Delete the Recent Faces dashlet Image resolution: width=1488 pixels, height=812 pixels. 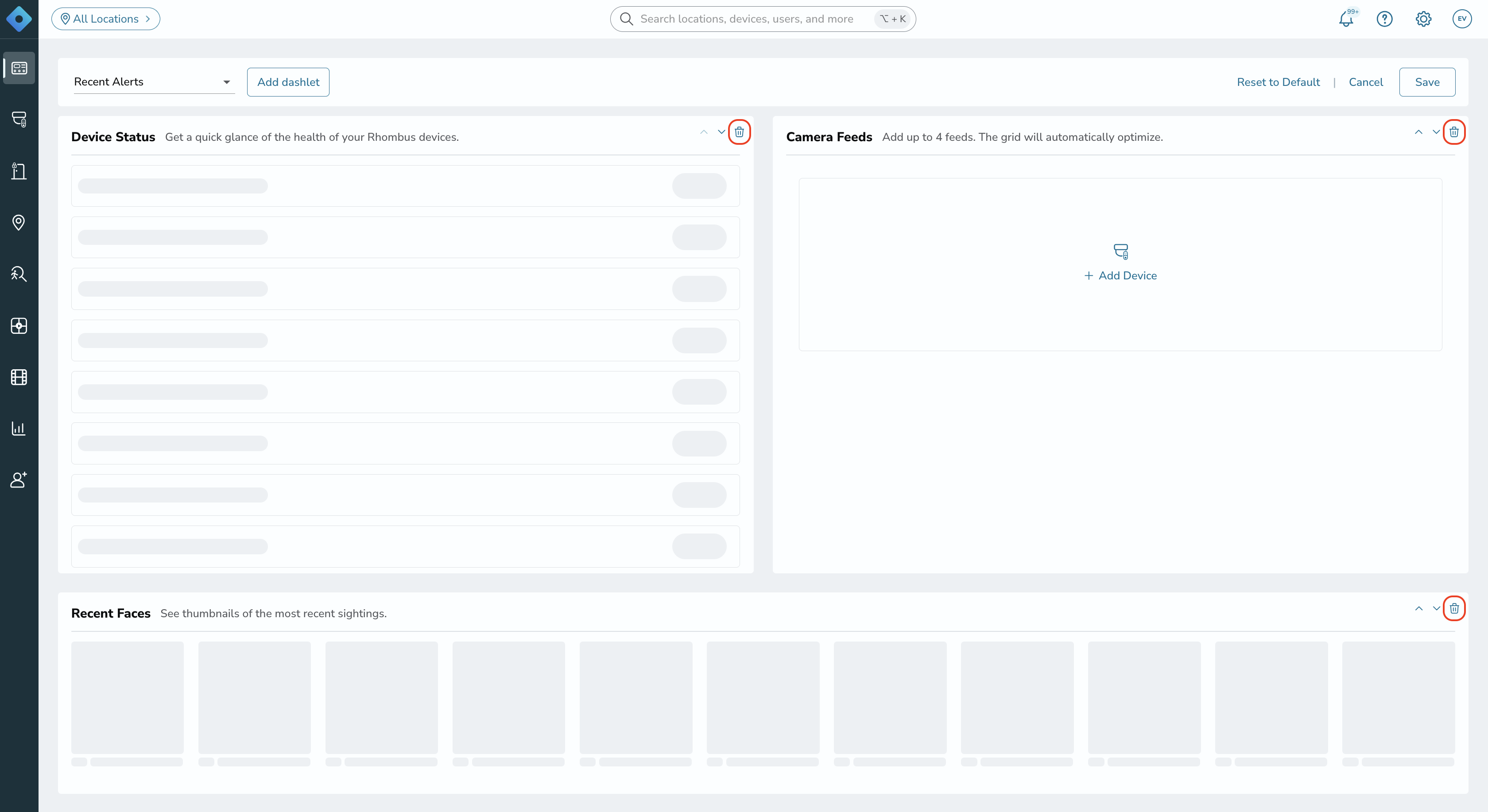point(1454,609)
